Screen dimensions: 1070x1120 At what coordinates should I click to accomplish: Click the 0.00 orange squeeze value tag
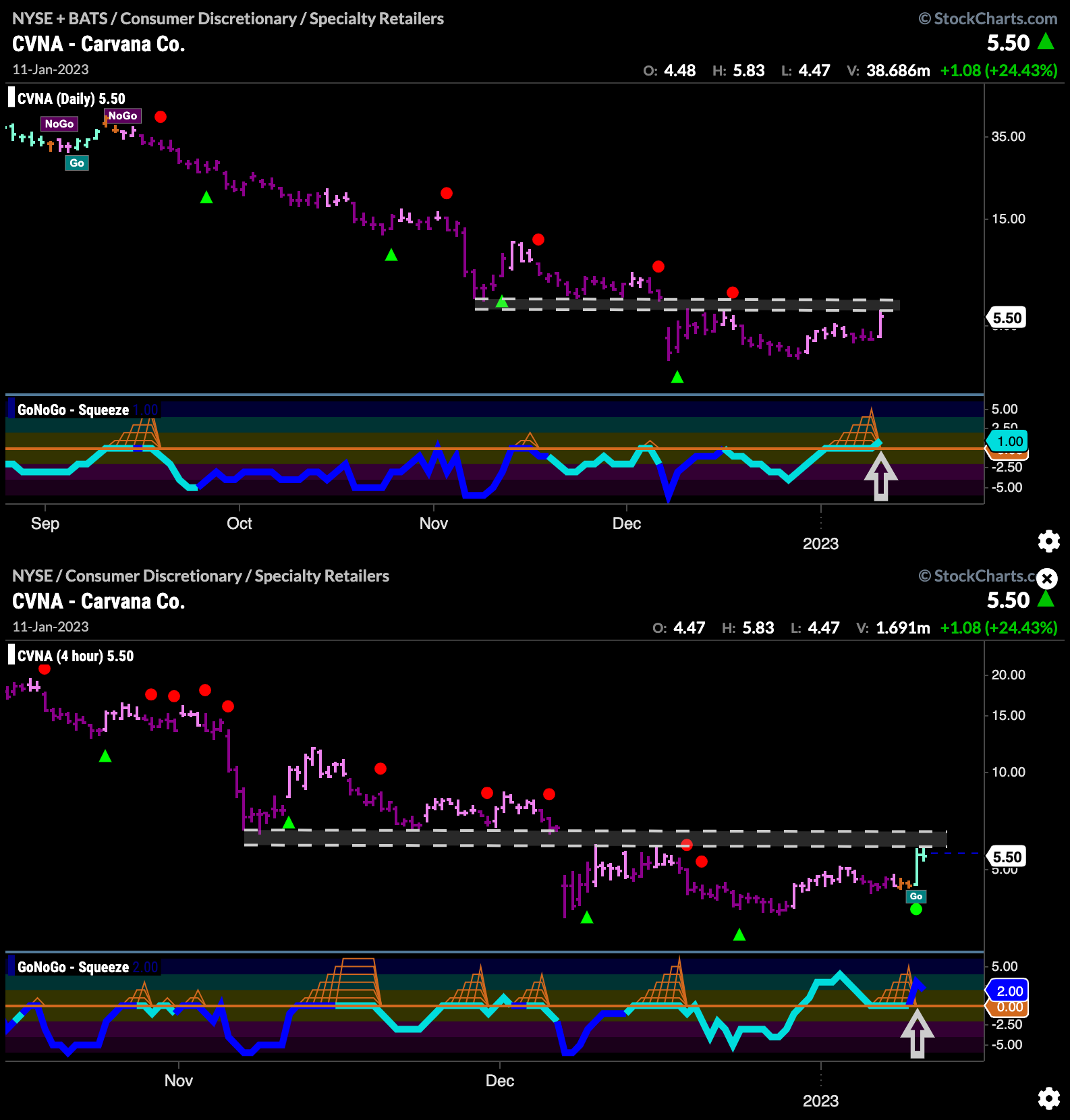[x=1009, y=1007]
